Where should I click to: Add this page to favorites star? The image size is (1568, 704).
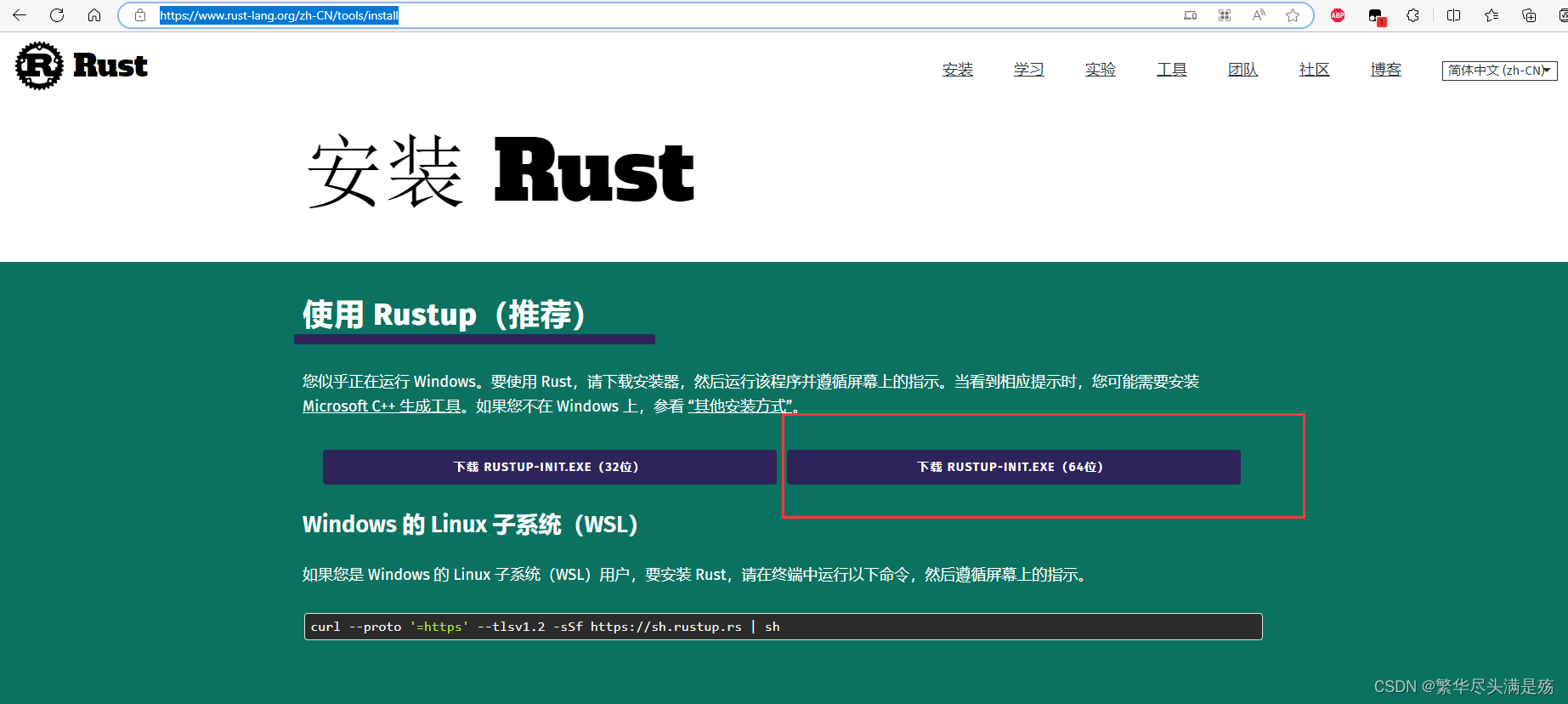pos(1293,15)
